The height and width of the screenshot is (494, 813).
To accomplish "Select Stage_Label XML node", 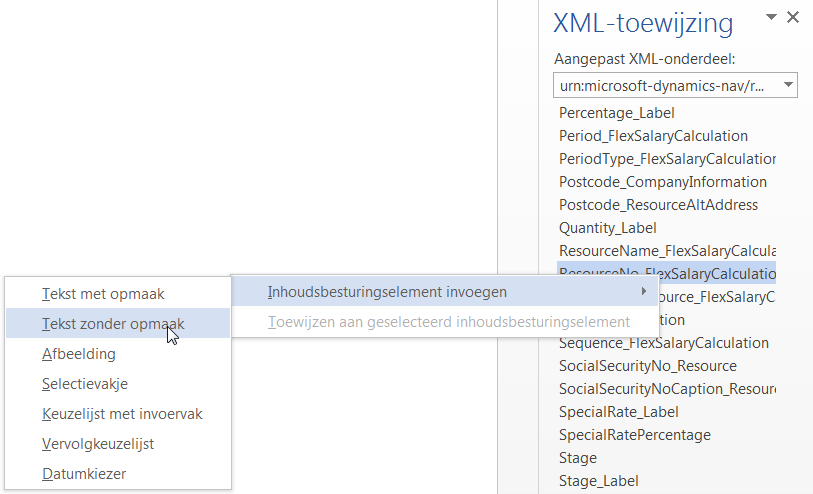I will pos(598,481).
